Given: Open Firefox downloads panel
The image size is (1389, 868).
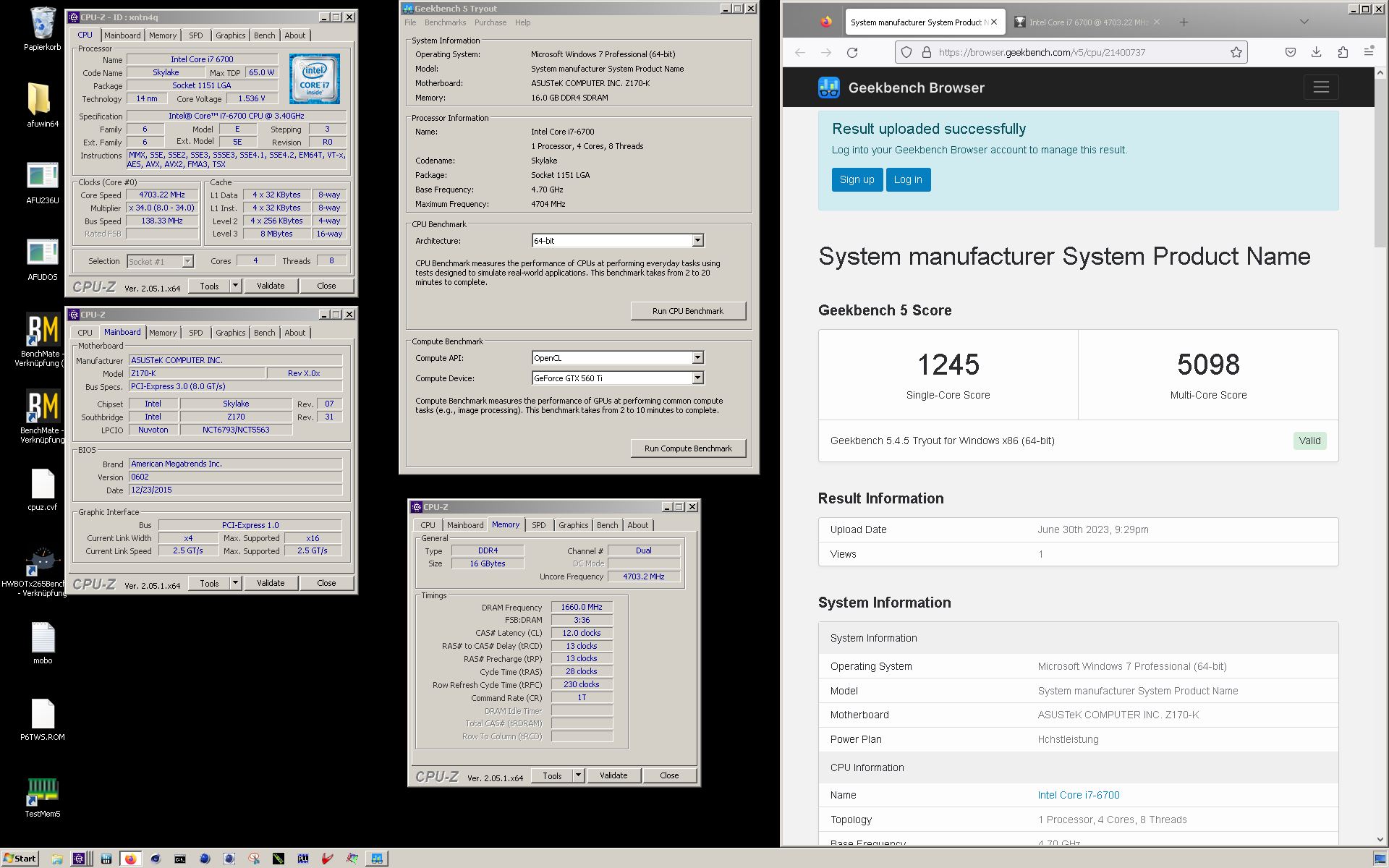Looking at the screenshot, I should pyautogui.click(x=1317, y=52).
